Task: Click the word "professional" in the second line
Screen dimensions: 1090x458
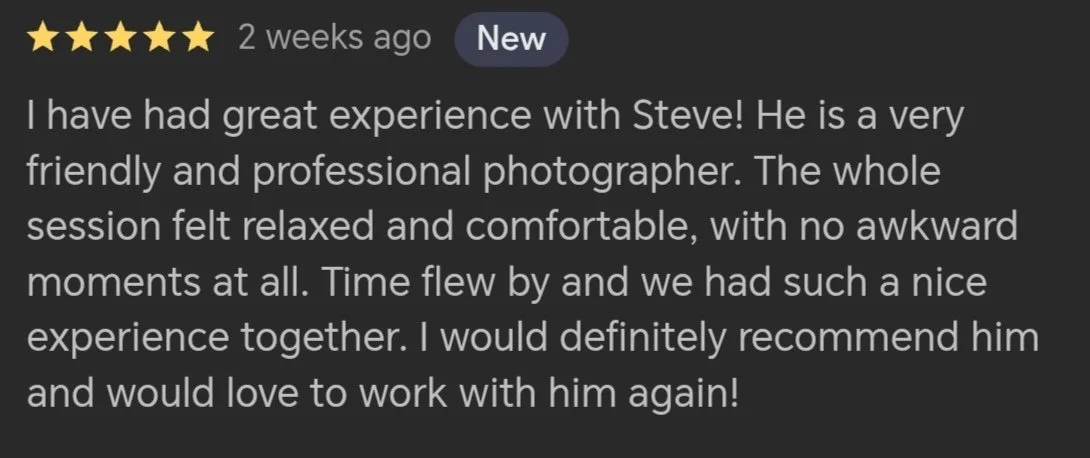Action: tap(361, 174)
